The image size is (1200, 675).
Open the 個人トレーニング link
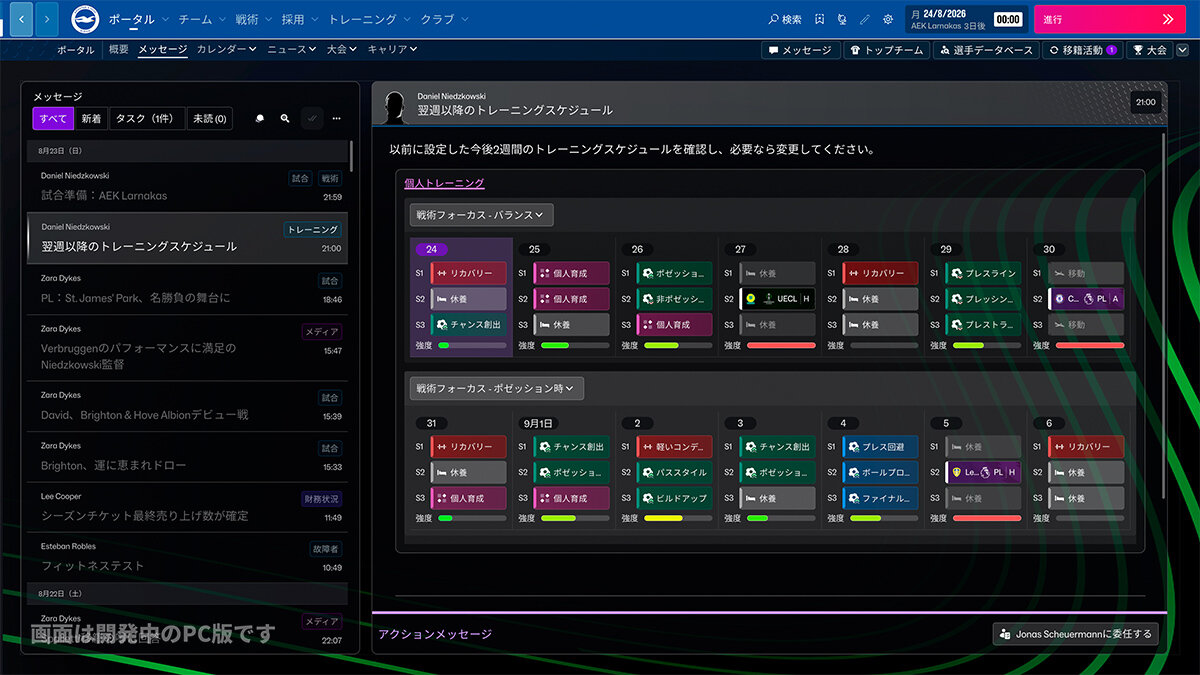coord(444,183)
